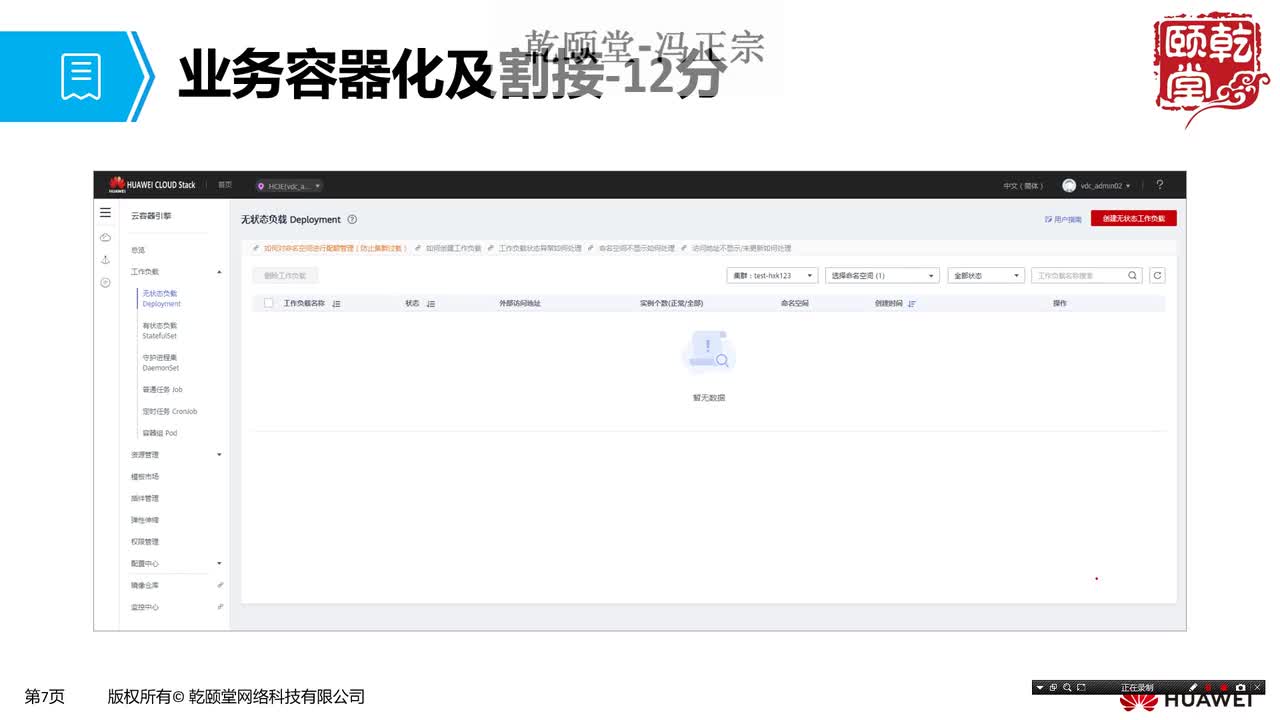Open the HCIE(vdc_a... region dropdown
The height and width of the screenshot is (720, 1280).
point(289,186)
